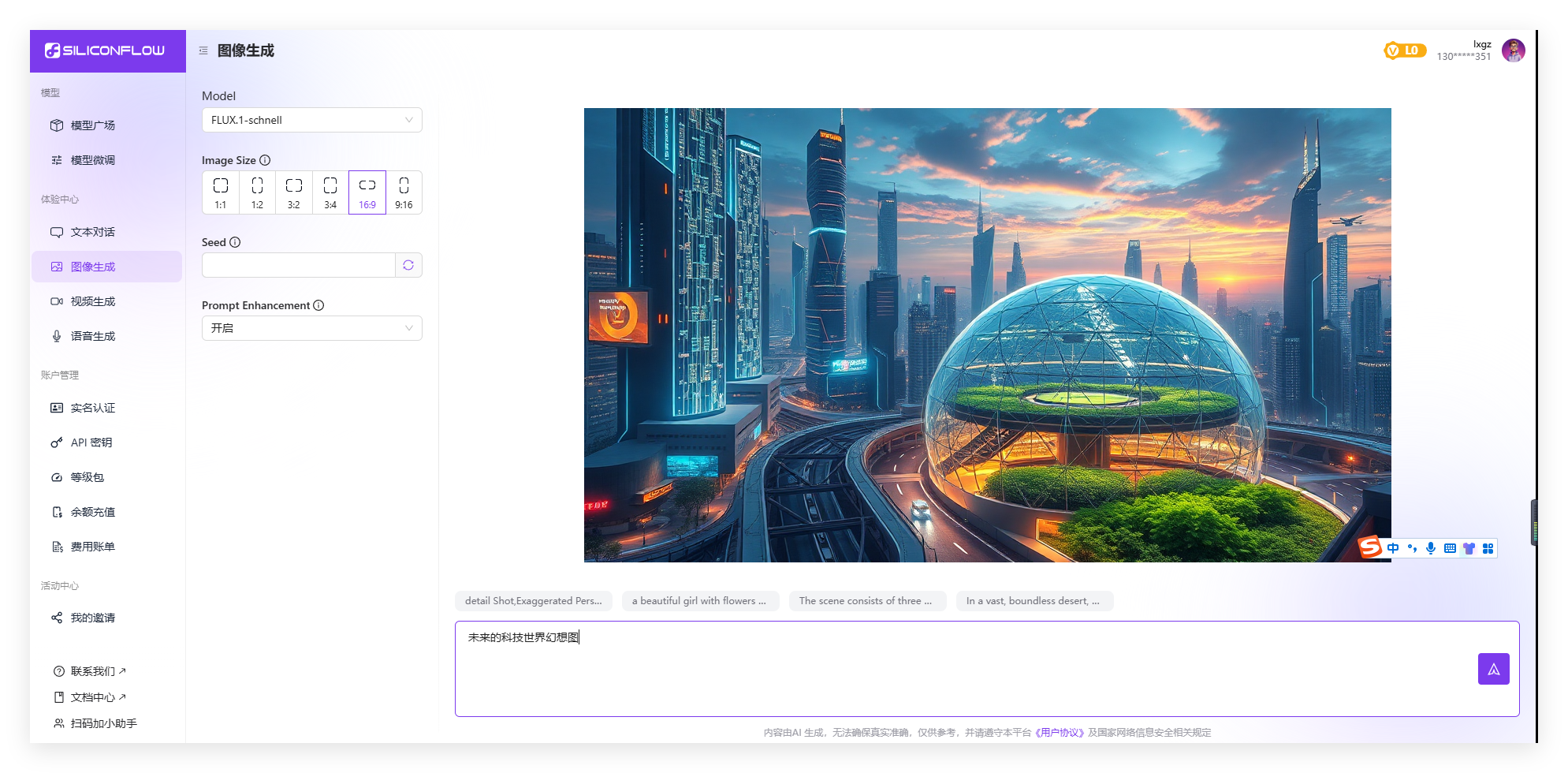Navigate to 语音生成
Image resolution: width=1568 pixels, height=773 pixels.
click(106, 336)
